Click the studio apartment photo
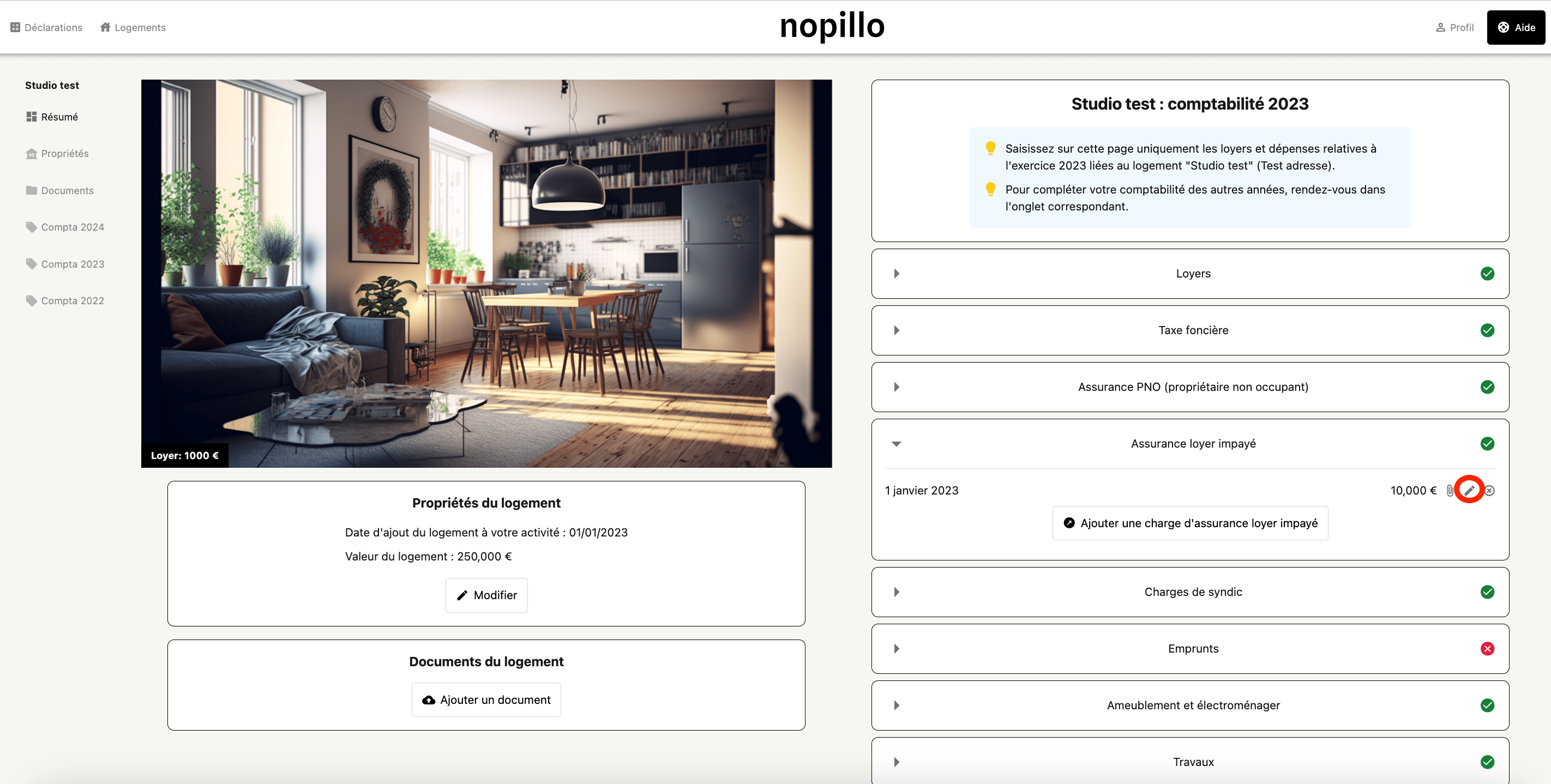This screenshot has height=784, width=1551. (486, 273)
